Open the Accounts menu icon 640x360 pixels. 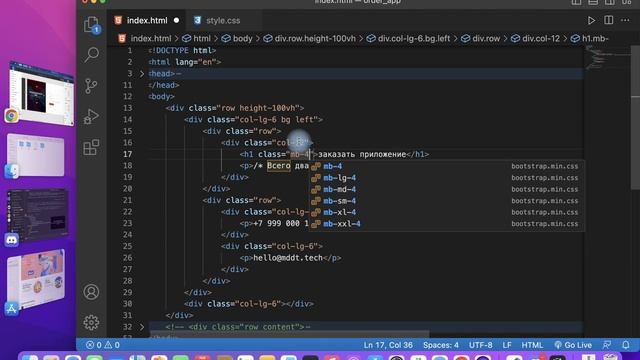[x=91, y=292]
